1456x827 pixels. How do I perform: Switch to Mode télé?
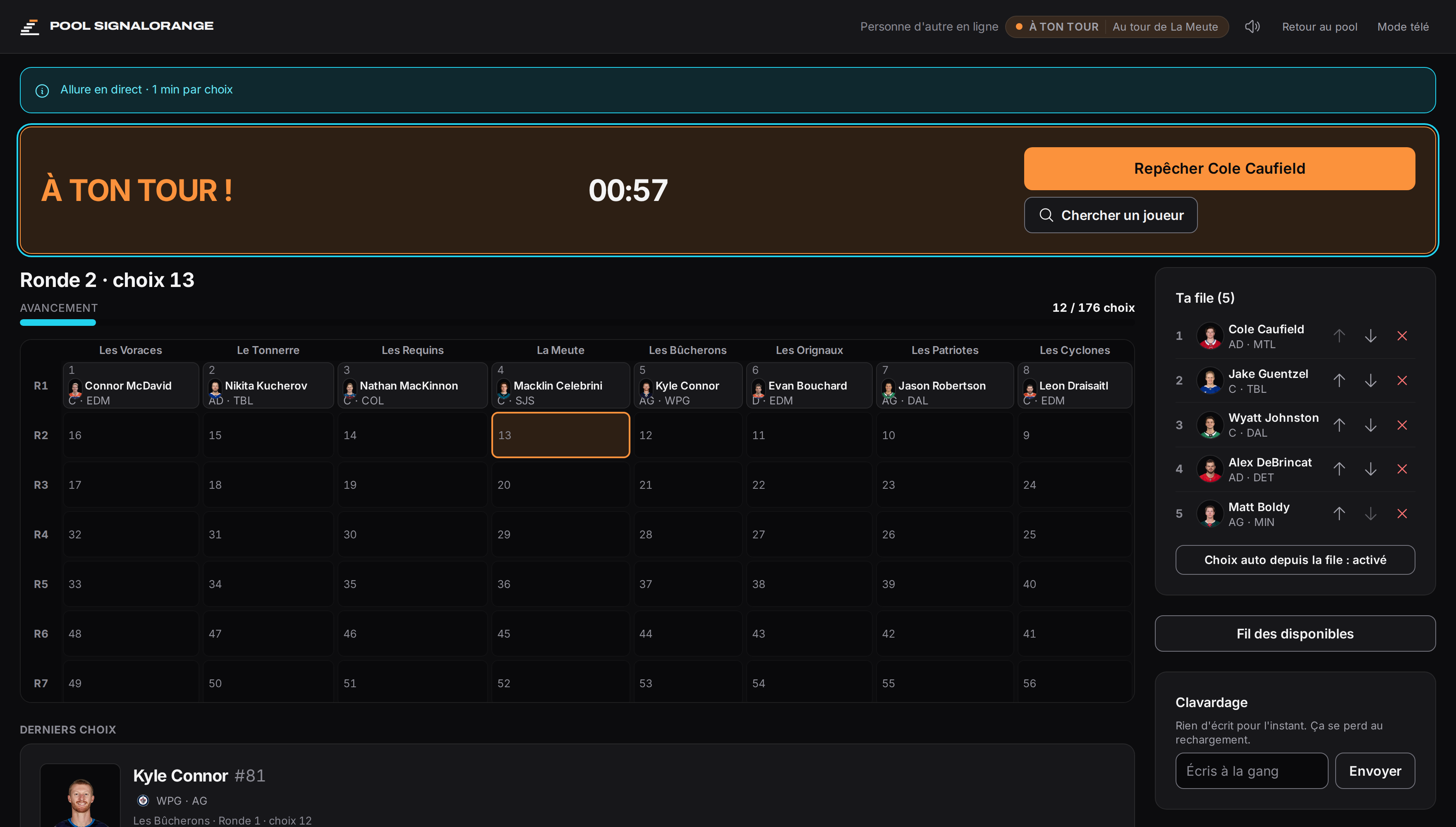click(x=1403, y=27)
